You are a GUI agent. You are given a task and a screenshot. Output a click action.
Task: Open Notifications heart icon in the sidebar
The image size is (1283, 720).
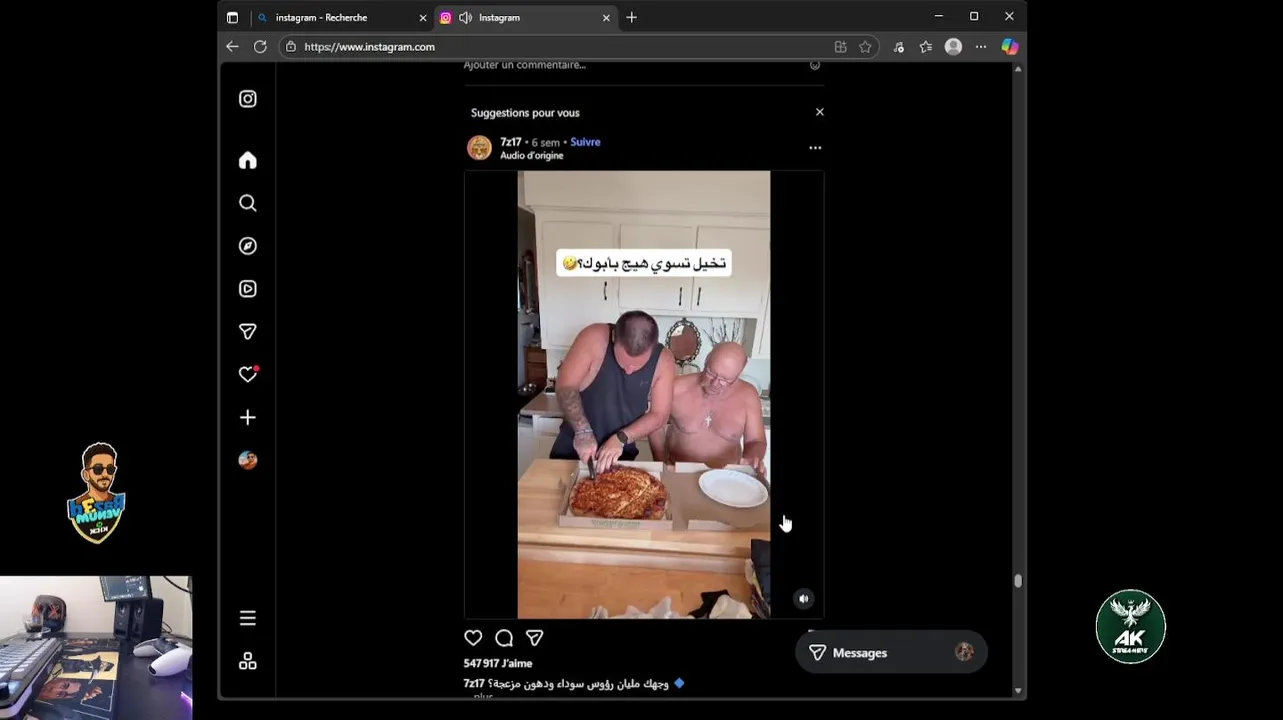tap(248, 374)
